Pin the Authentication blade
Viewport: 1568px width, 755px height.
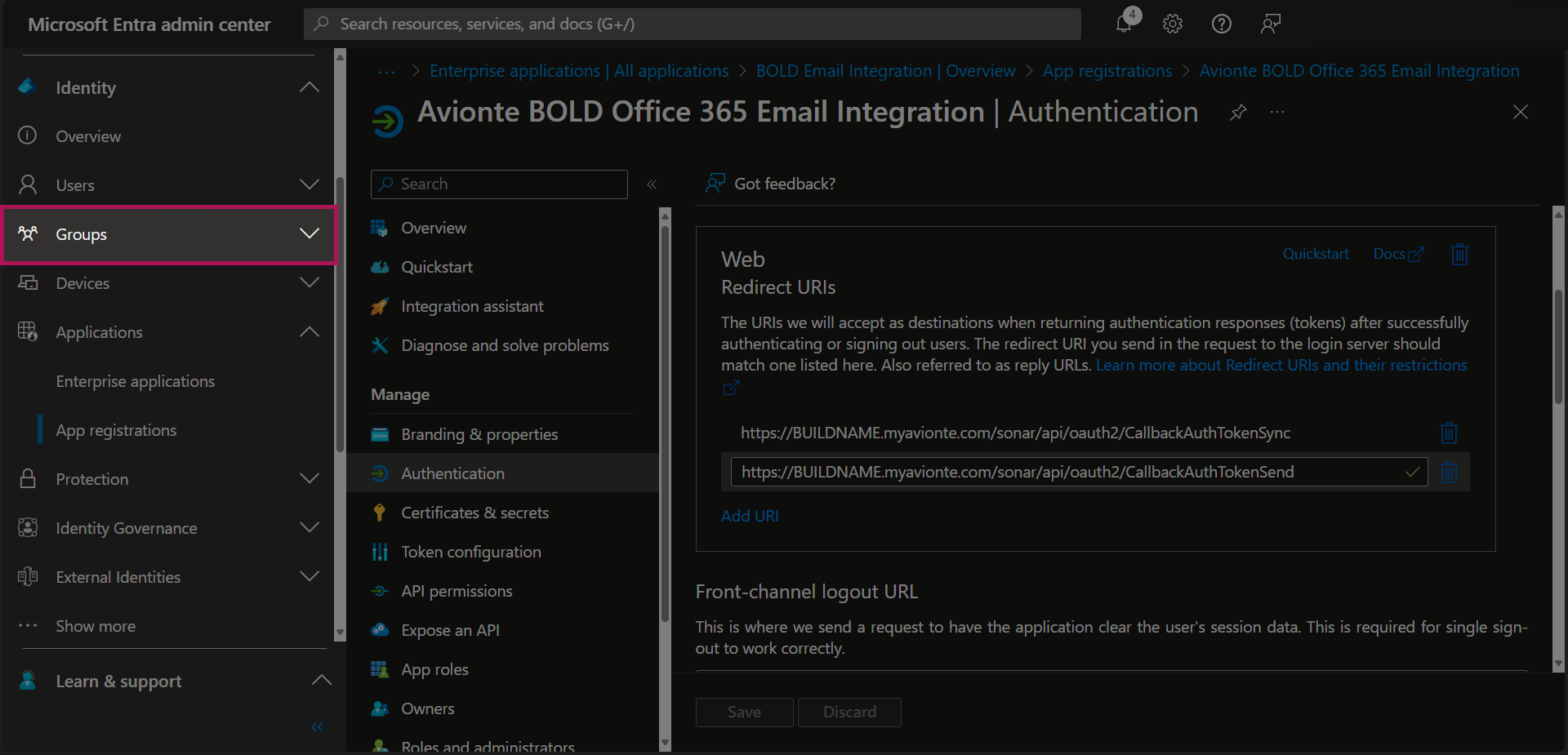(x=1238, y=112)
